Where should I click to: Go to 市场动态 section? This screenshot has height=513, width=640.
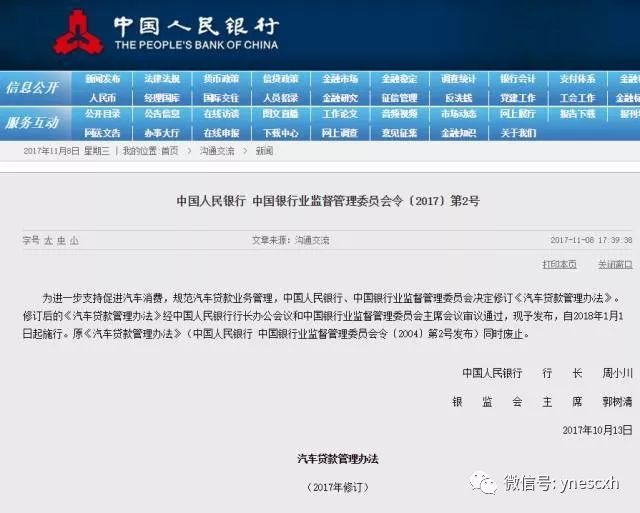[459, 114]
